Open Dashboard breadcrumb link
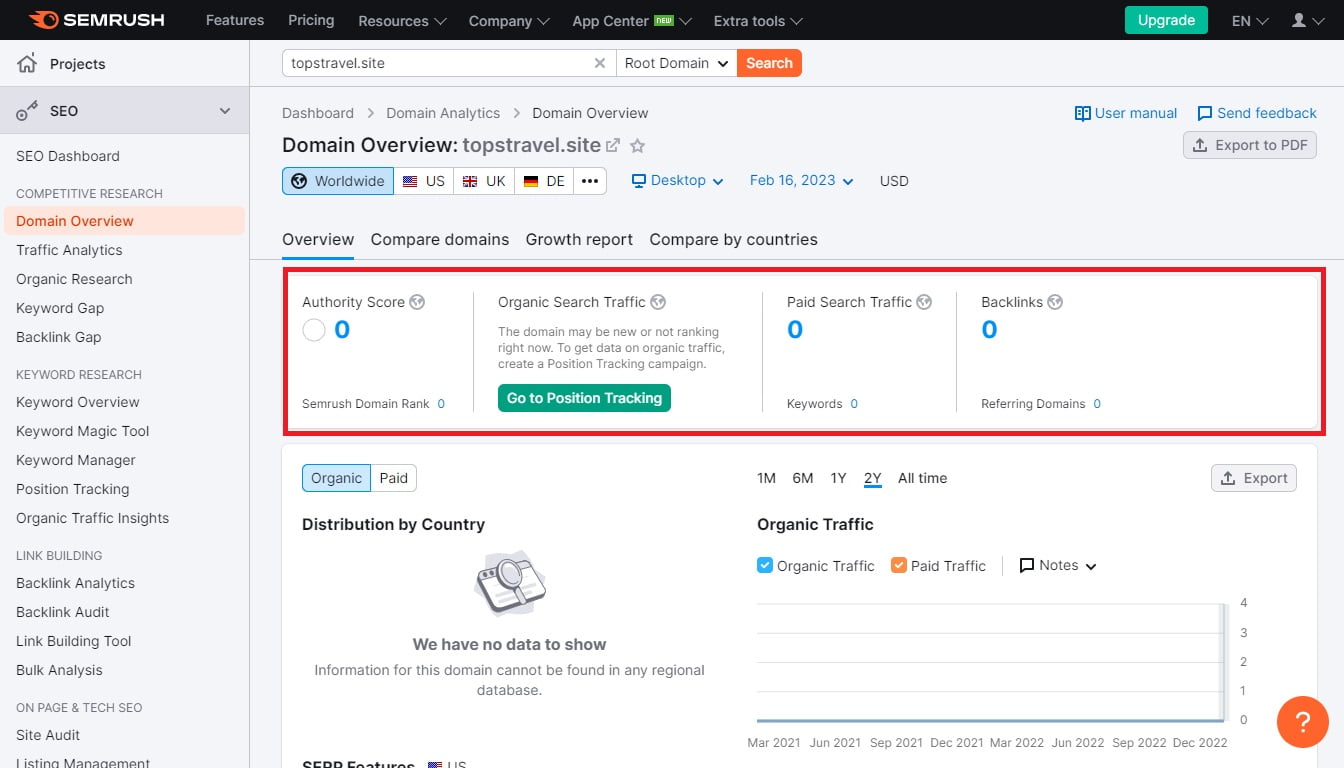 coord(318,113)
